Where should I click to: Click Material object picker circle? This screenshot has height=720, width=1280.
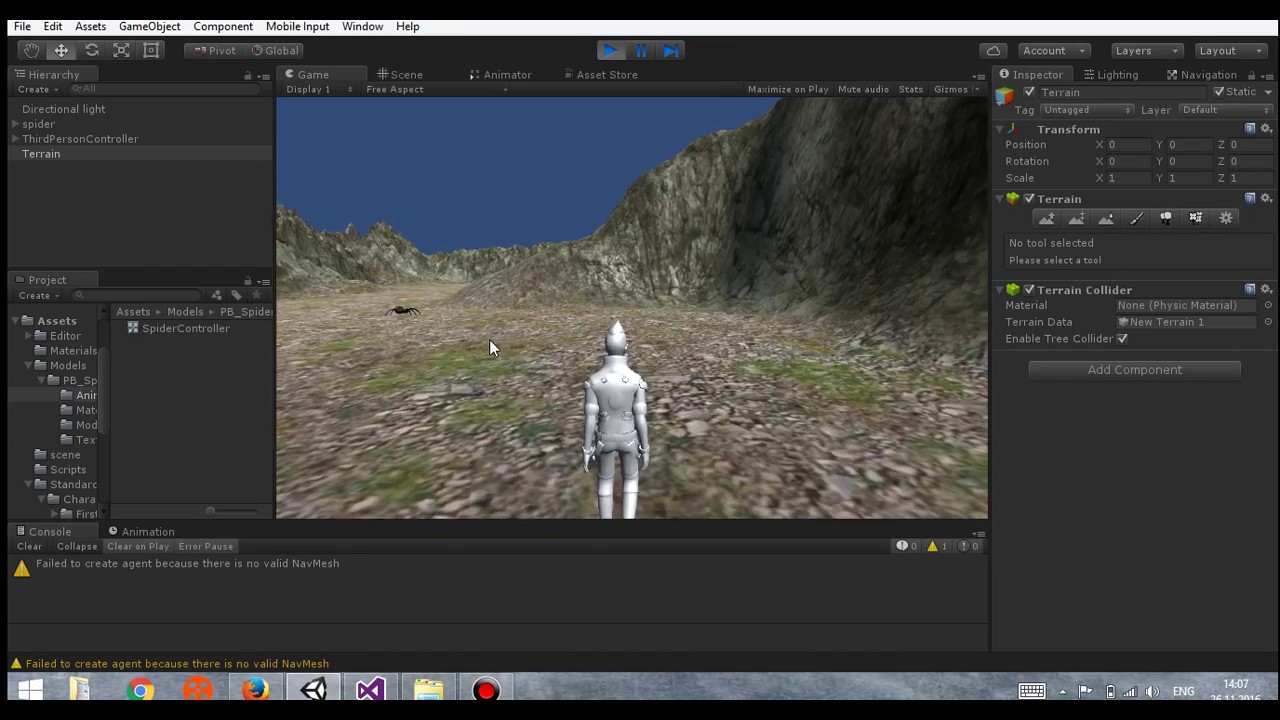[x=1268, y=305]
